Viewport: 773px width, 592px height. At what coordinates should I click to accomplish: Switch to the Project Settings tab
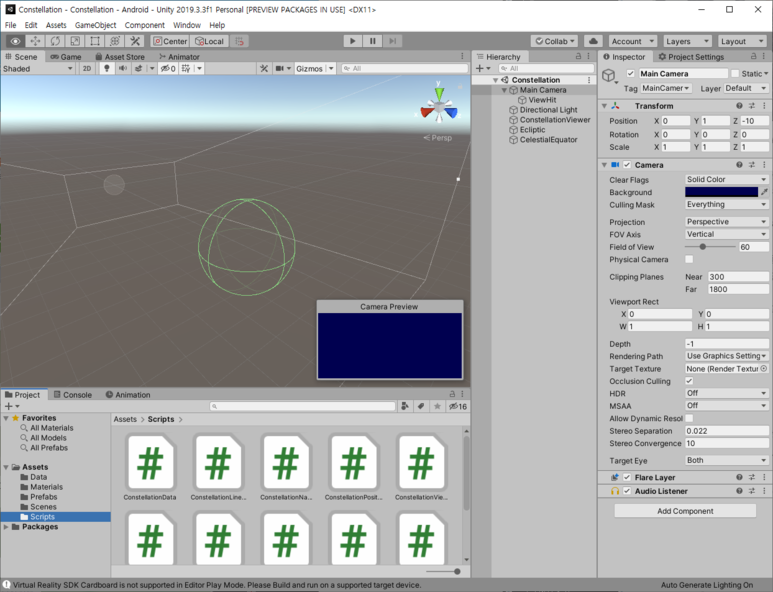pyautogui.click(x=691, y=57)
